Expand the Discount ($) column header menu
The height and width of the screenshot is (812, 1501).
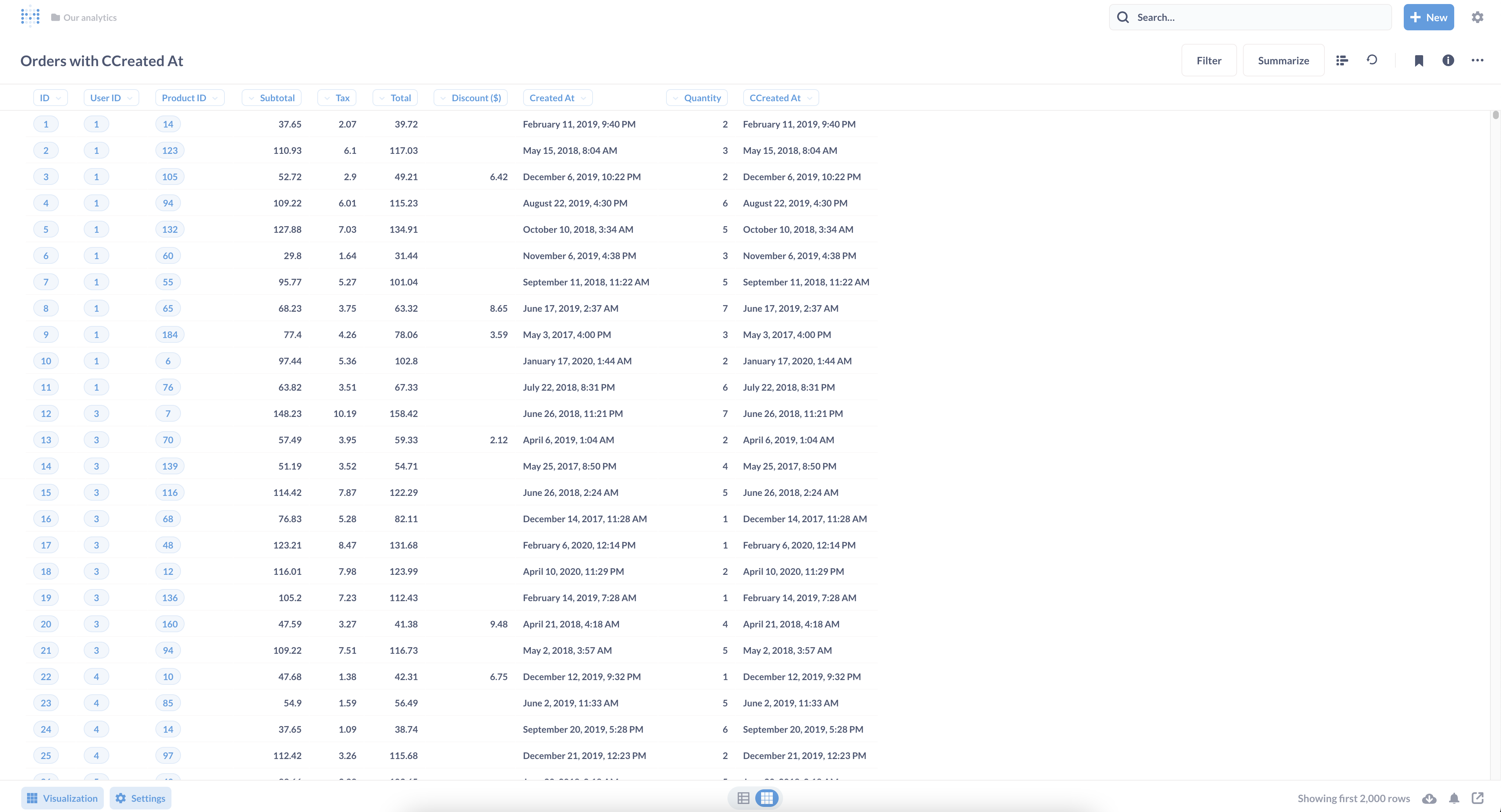[471, 98]
